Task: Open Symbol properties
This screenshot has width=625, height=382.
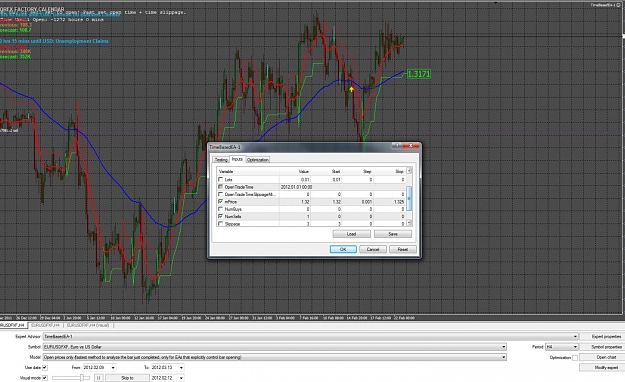Action: point(602,347)
